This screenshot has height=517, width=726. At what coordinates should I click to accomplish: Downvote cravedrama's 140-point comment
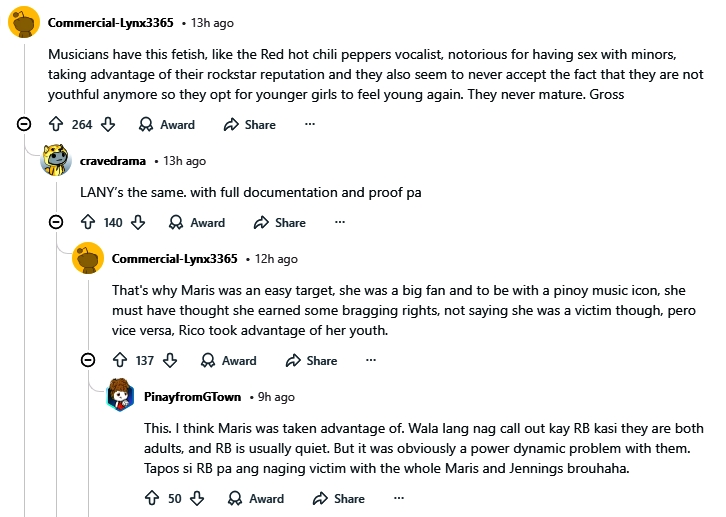[x=138, y=223]
